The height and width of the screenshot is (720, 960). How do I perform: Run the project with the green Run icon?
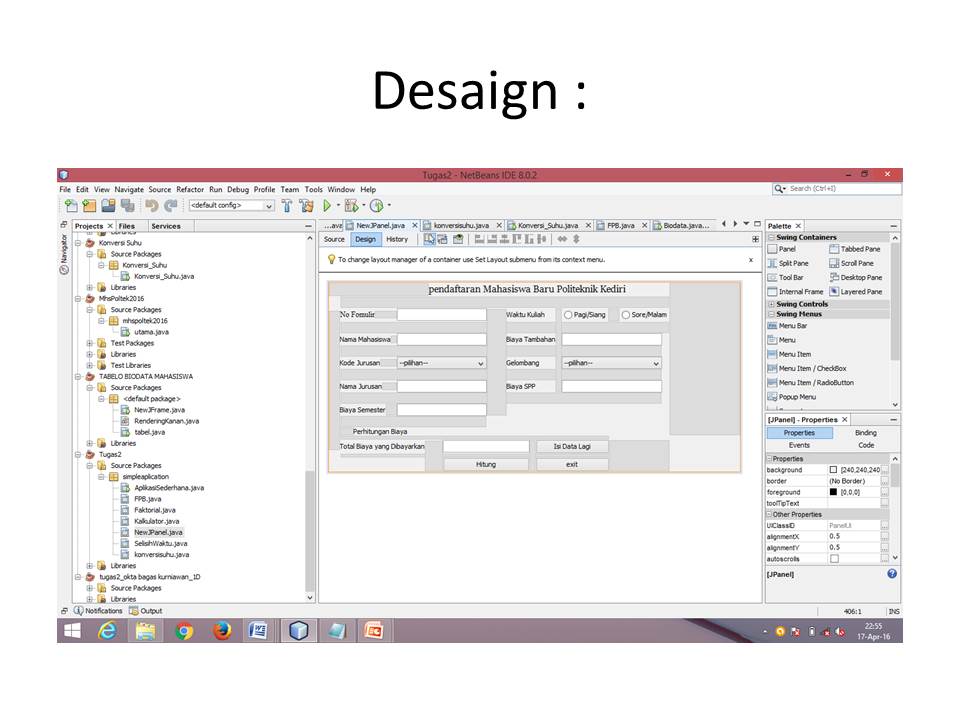(x=327, y=205)
